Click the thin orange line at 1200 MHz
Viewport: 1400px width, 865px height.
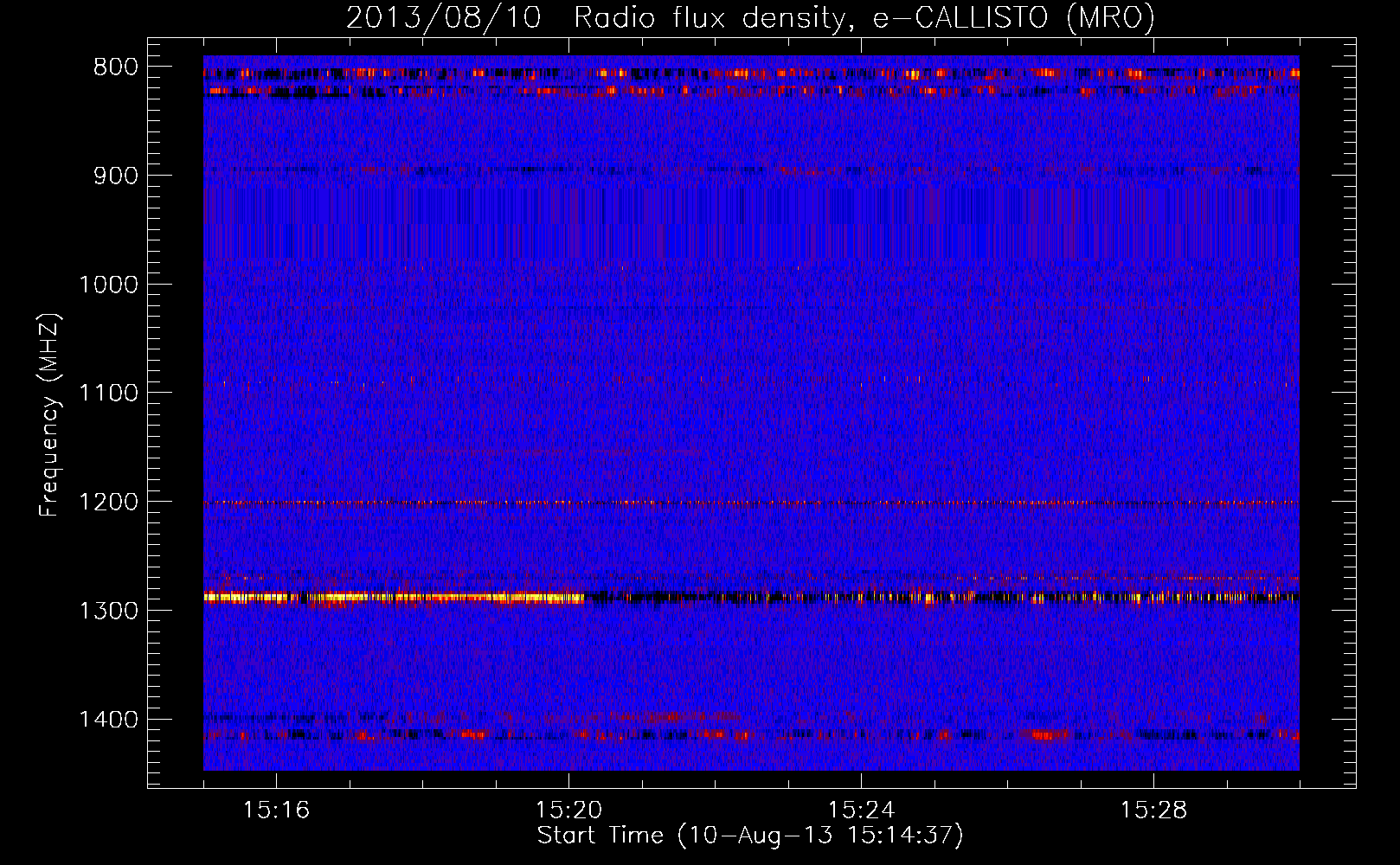(x=751, y=503)
